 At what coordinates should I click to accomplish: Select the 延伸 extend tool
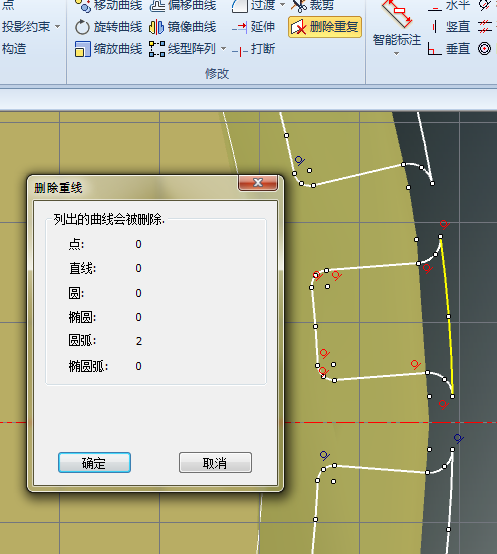pos(253,27)
